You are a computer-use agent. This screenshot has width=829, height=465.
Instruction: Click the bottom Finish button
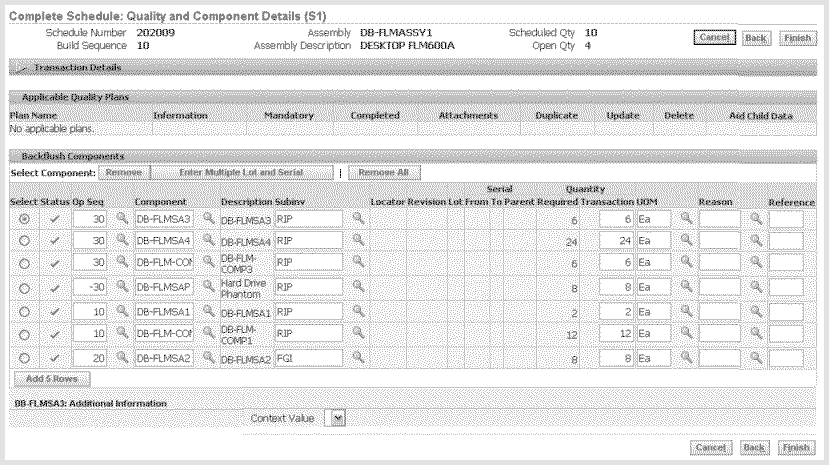coord(796,448)
